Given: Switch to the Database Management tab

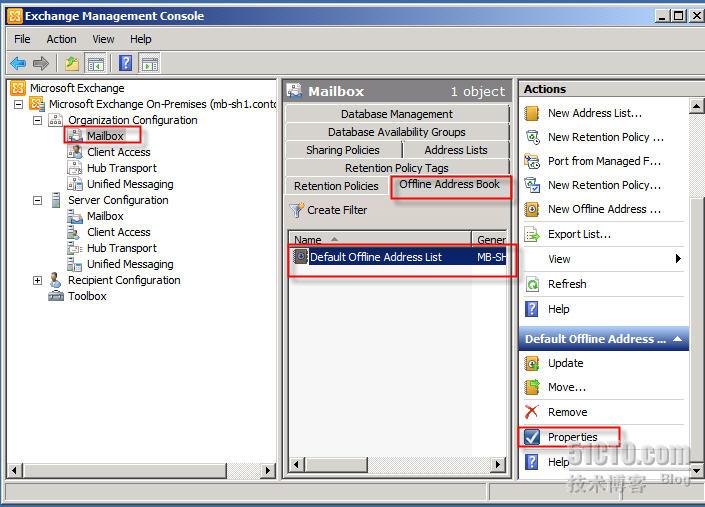Looking at the screenshot, I should point(397,114).
